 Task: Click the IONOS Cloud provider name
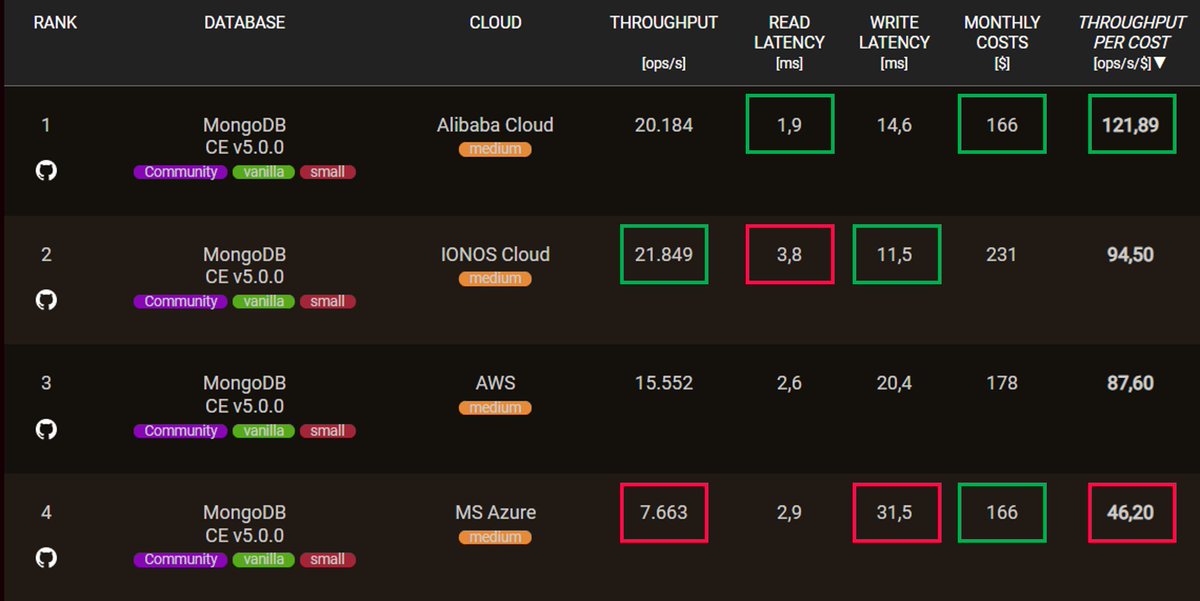[495, 254]
